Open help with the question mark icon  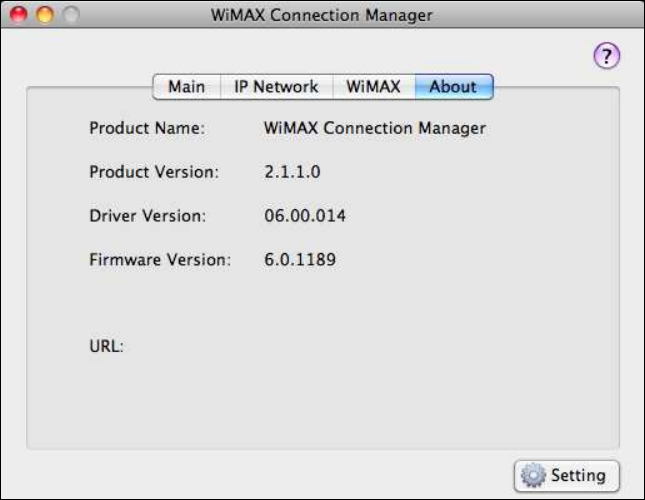[606, 56]
